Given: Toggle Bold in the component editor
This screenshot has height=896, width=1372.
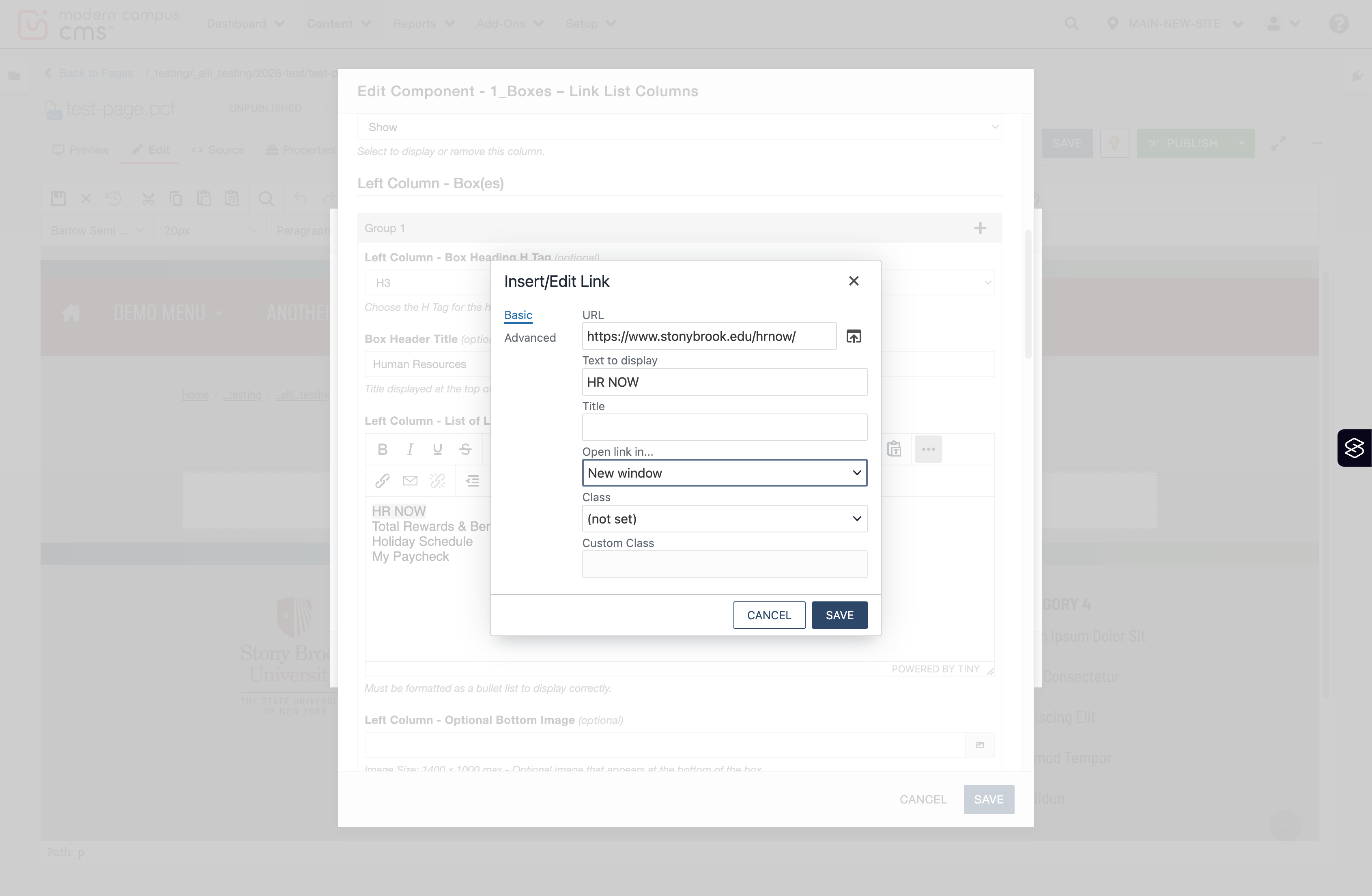Looking at the screenshot, I should (x=382, y=449).
